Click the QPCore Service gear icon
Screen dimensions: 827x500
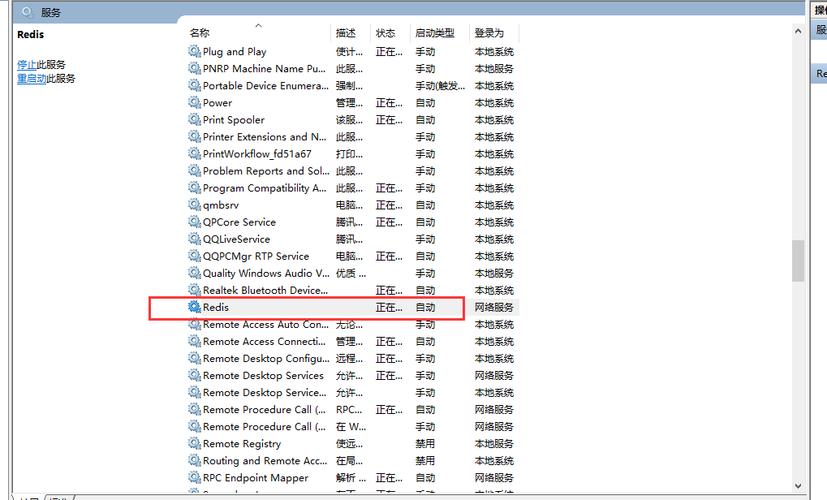click(x=194, y=222)
